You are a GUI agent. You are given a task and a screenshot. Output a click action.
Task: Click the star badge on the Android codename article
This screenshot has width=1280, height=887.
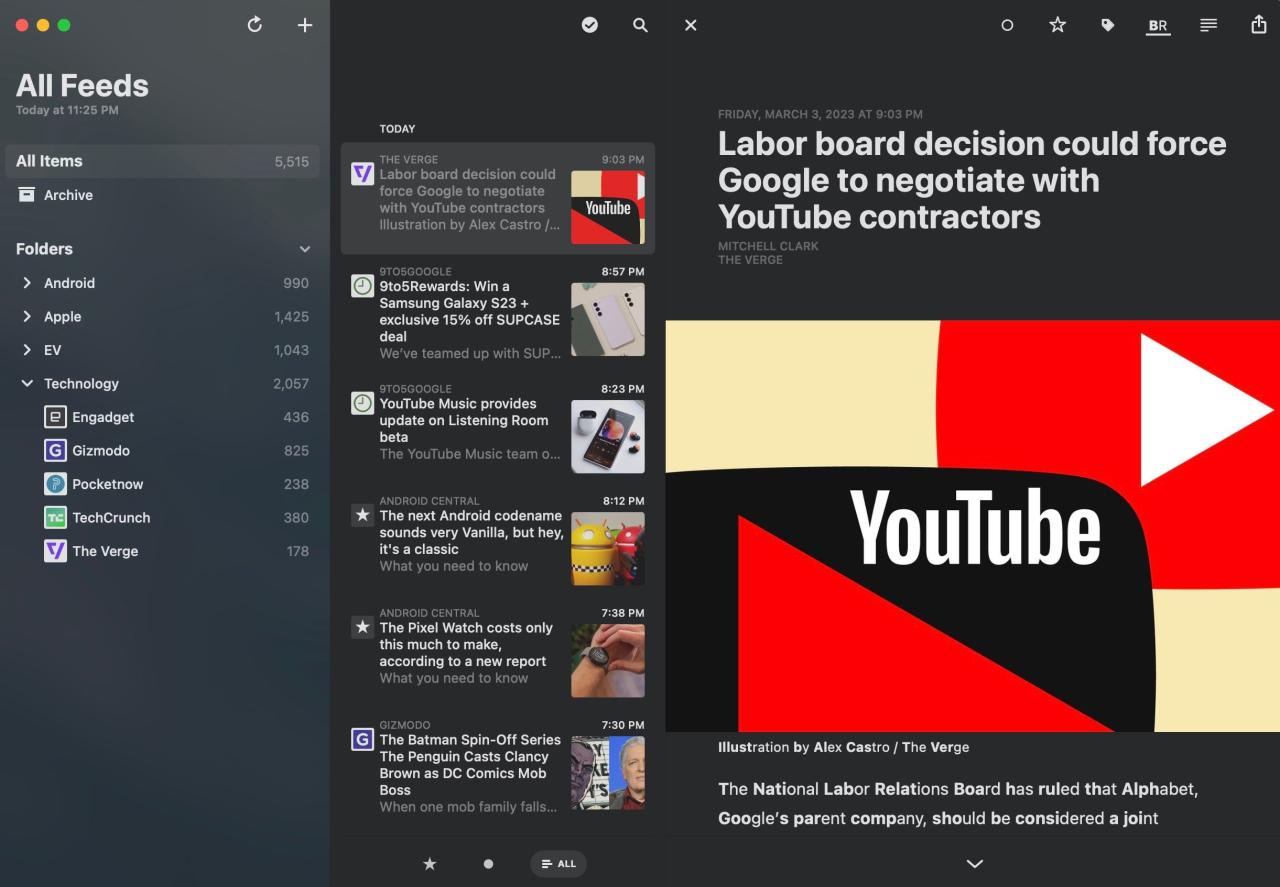[362, 515]
